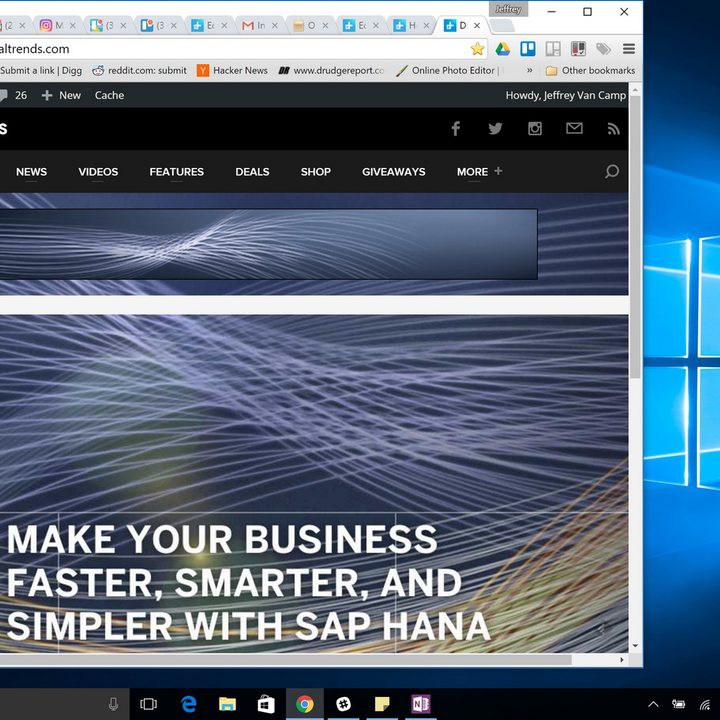
Task: Click the yellow bookmark star
Action: point(478,49)
